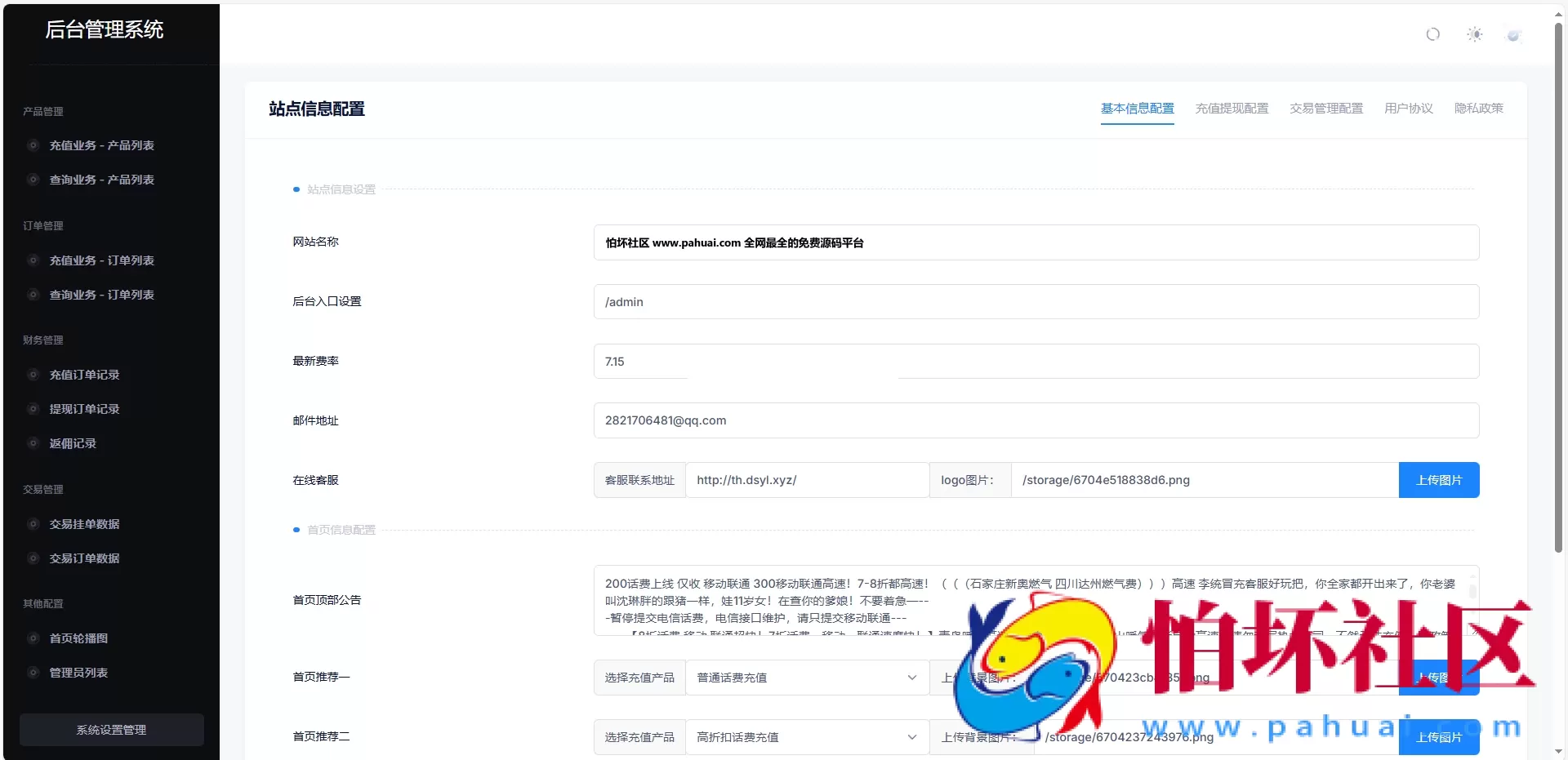Toggle the theme with the sun icon
Image resolution: width=1568 pixels, height=760 pixels.
(1475, 34)
